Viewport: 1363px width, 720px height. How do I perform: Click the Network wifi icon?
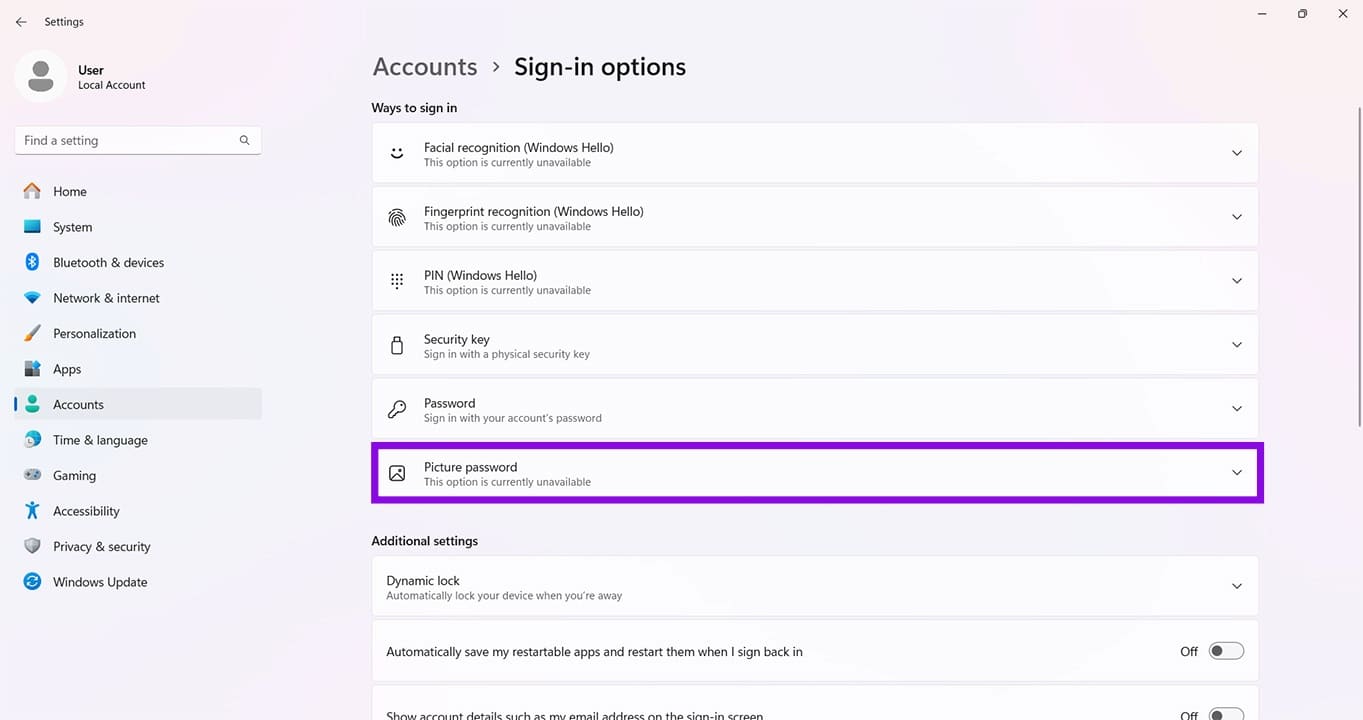[33, 298]
